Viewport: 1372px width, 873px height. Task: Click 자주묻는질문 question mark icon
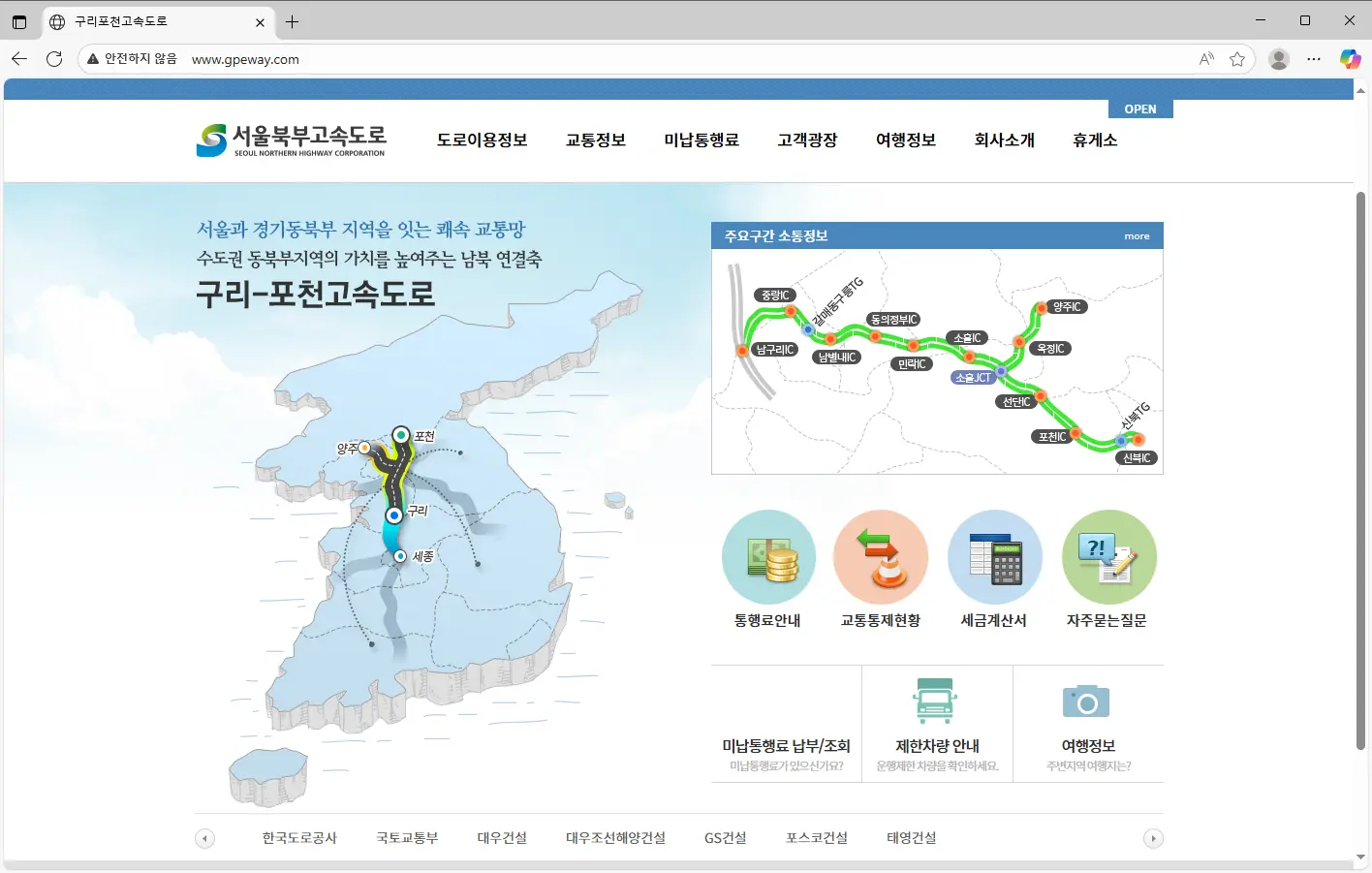[x=1108, y=557]
